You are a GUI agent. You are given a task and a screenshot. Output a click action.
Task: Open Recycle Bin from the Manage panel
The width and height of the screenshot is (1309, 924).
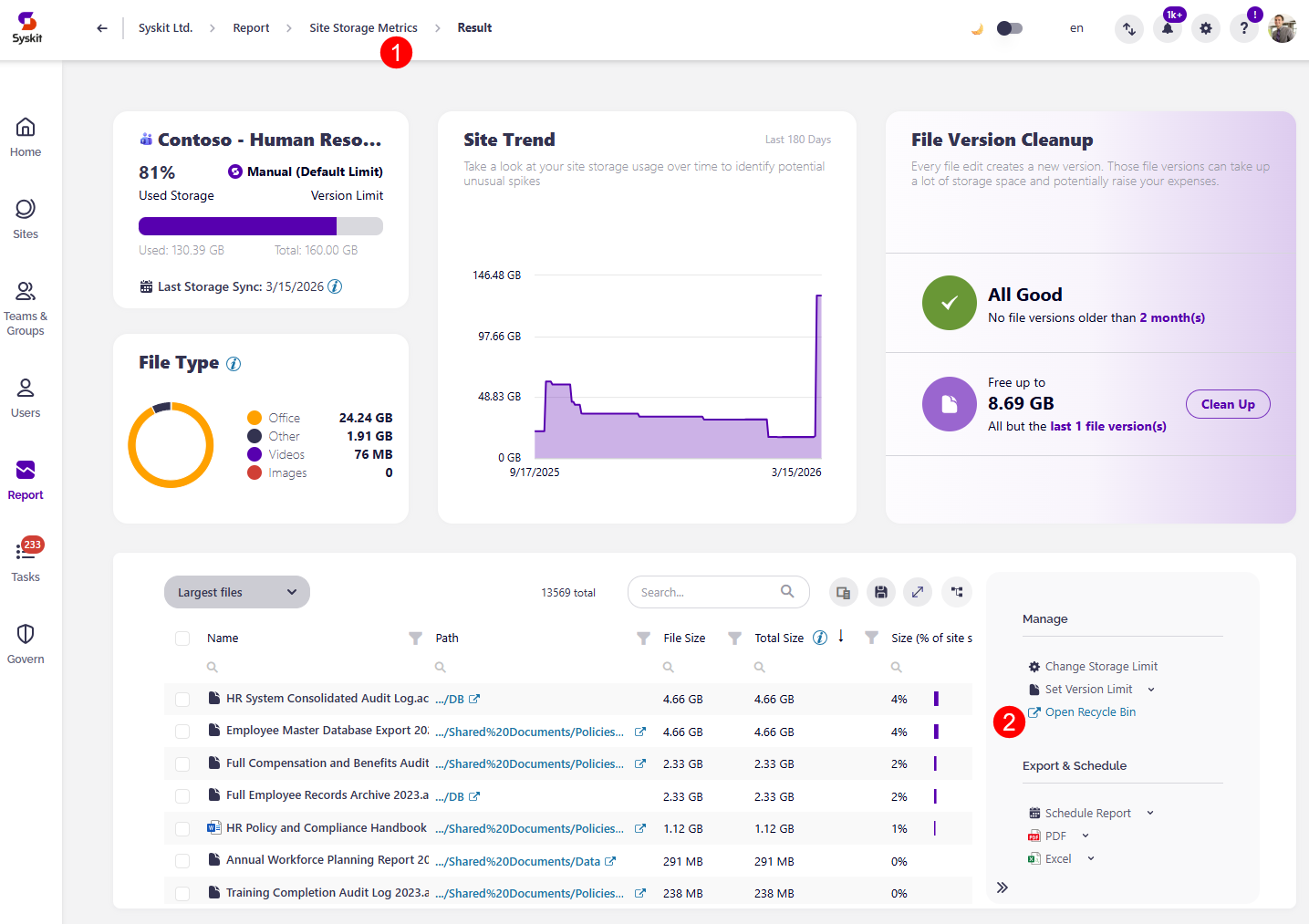point(1088,711)
